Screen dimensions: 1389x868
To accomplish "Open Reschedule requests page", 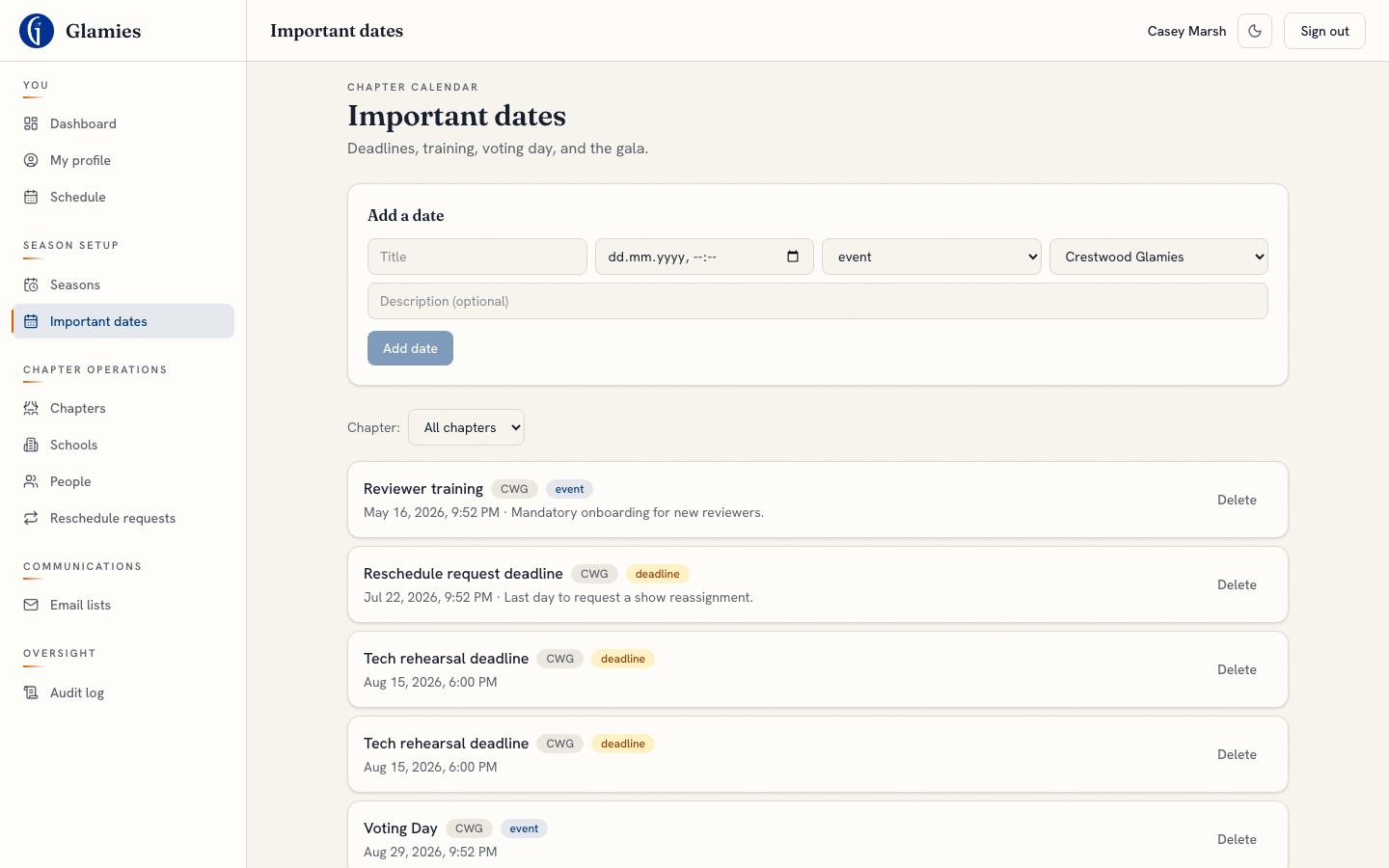I will point(123,518).
